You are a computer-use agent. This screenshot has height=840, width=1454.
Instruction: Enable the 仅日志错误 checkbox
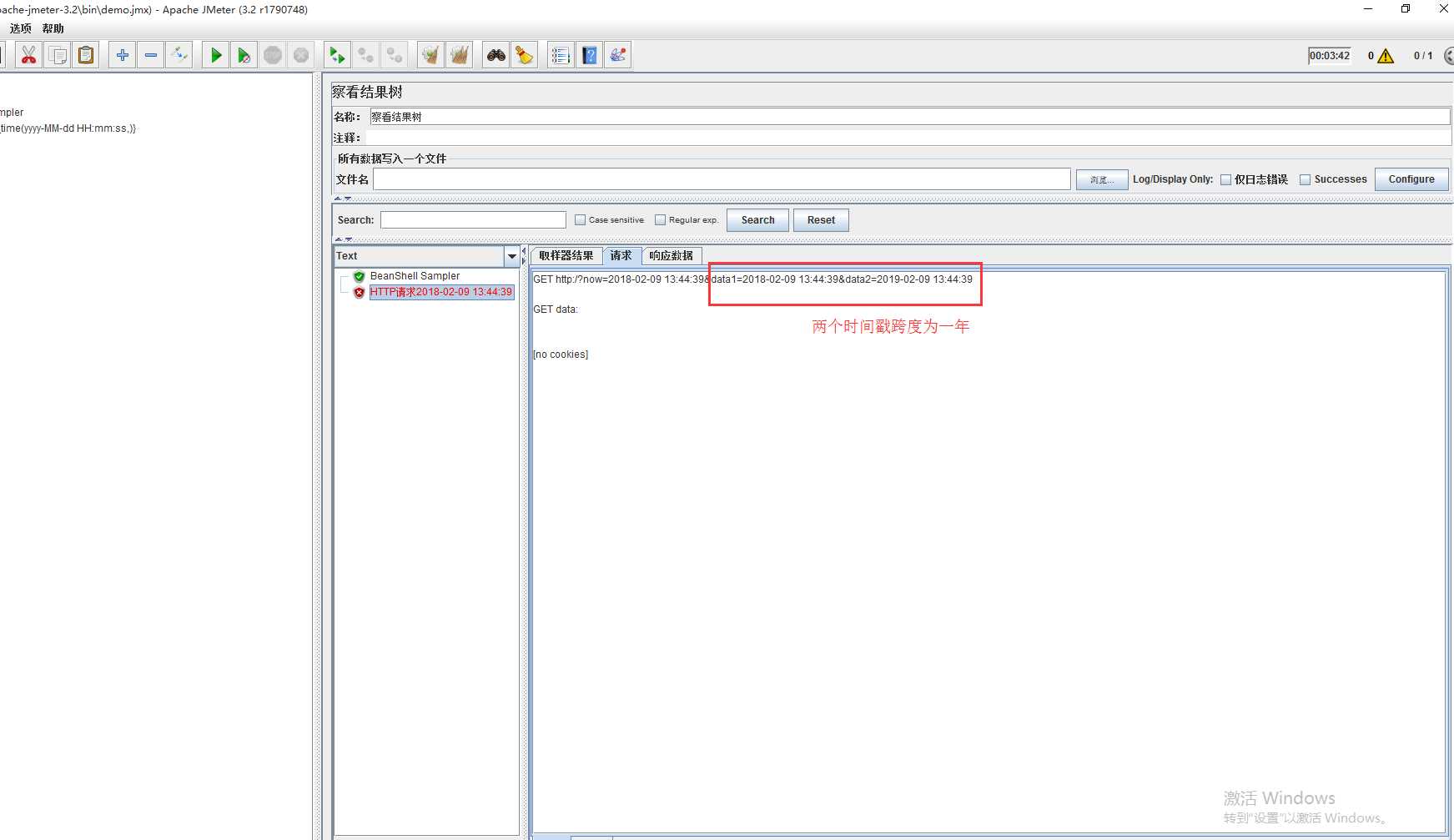point(1226,179)
